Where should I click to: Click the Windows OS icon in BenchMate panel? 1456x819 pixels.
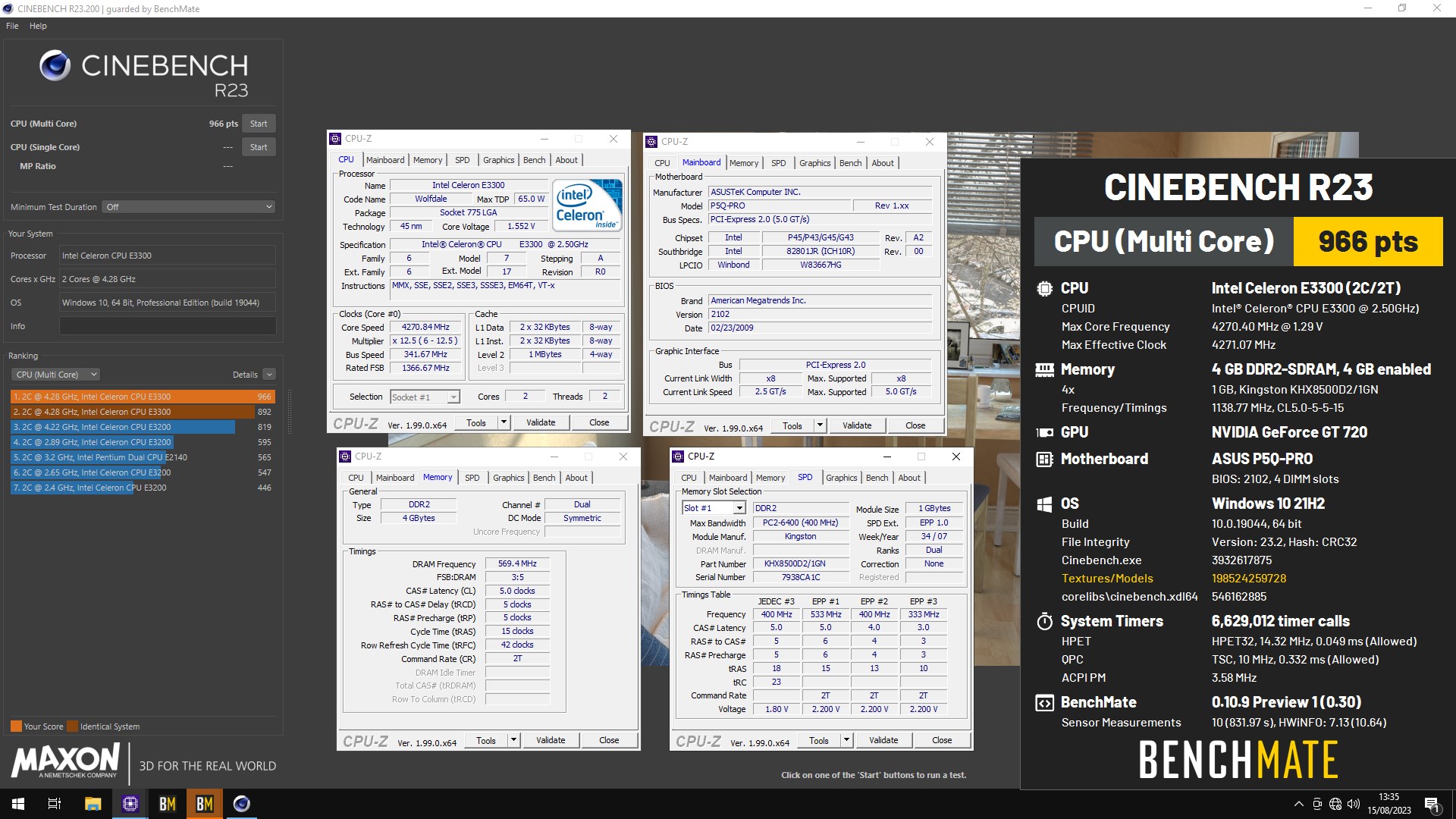pyautogui.click(x=1044, y=504)
